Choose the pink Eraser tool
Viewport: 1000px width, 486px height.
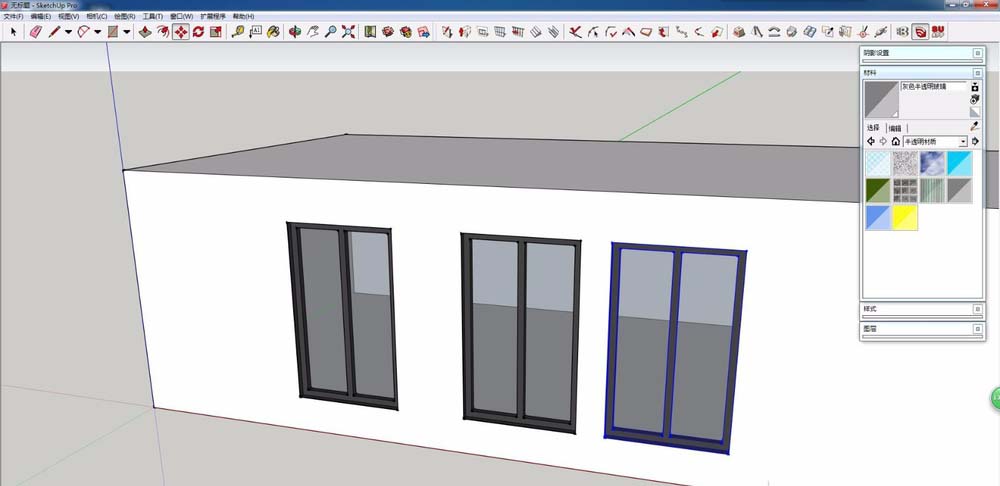(36, 31)
